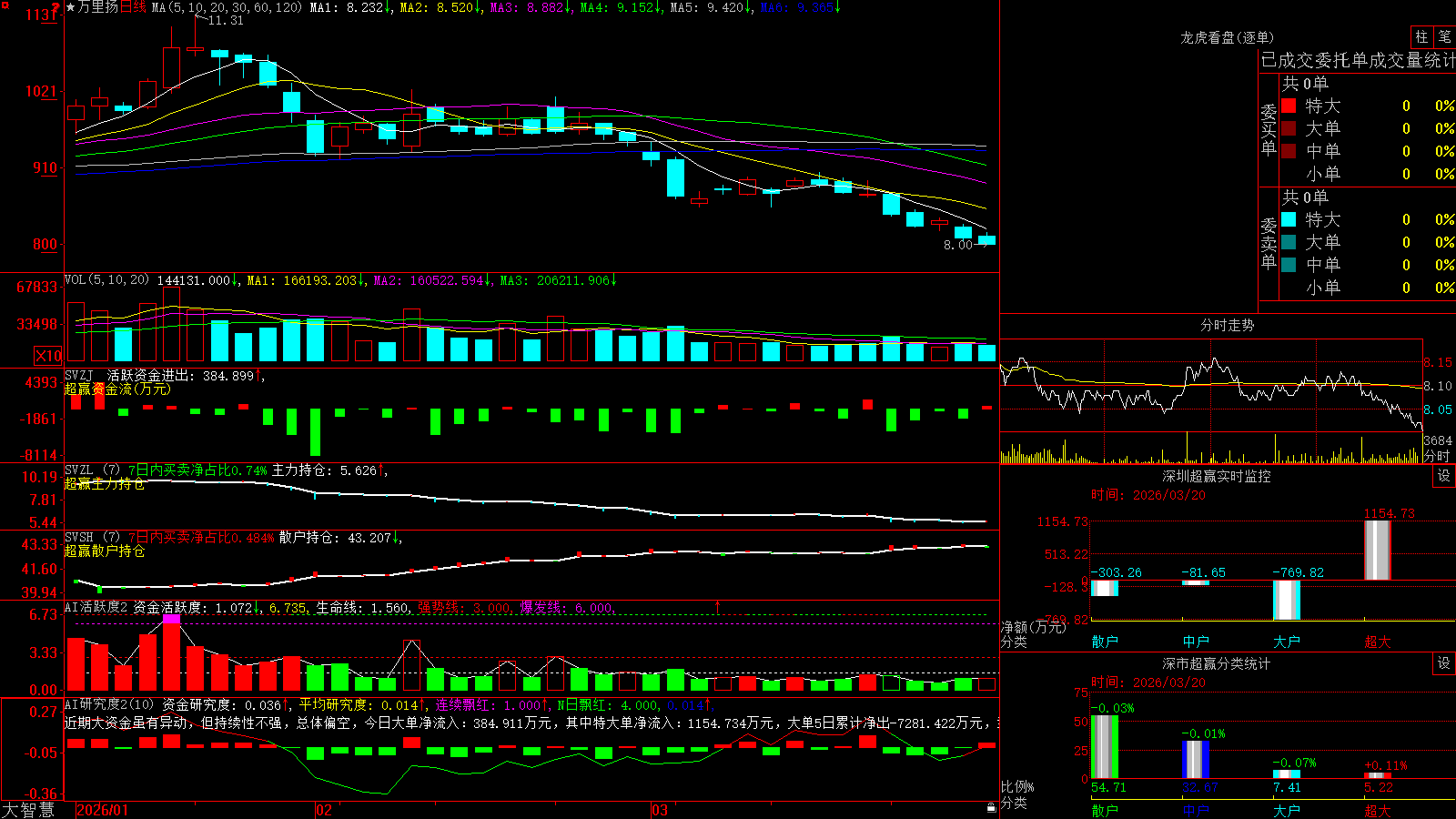
Task: Click the small red square icon top-left
Action: (4, 4)
